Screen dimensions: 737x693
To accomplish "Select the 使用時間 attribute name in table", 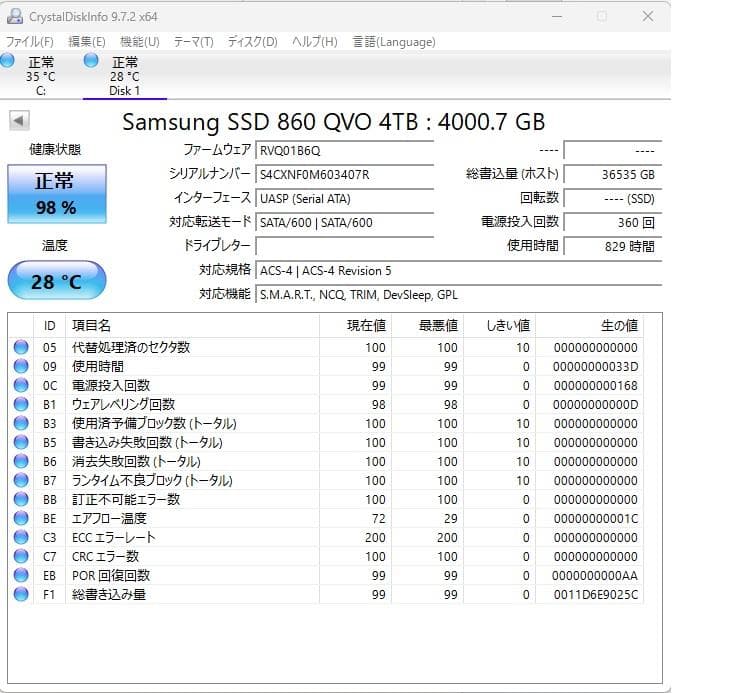I will click(98, 366).
